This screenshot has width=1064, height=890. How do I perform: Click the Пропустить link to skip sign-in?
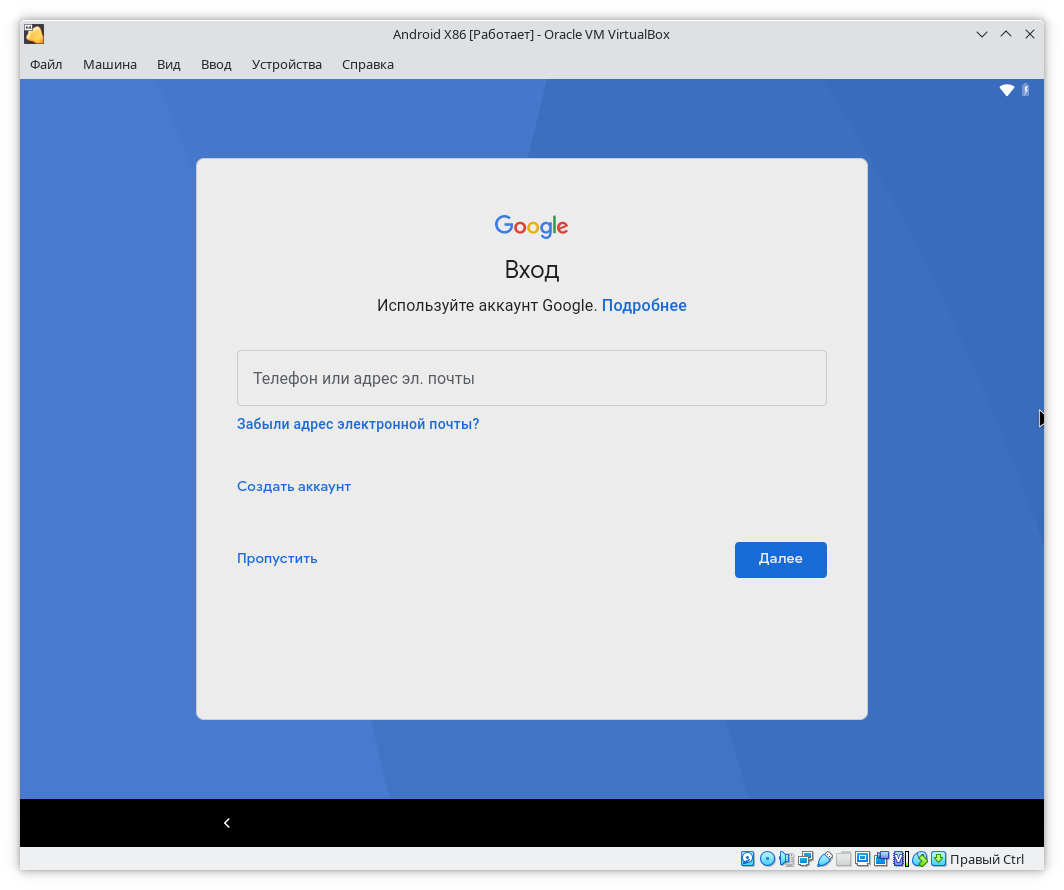(x=277, y=559)
